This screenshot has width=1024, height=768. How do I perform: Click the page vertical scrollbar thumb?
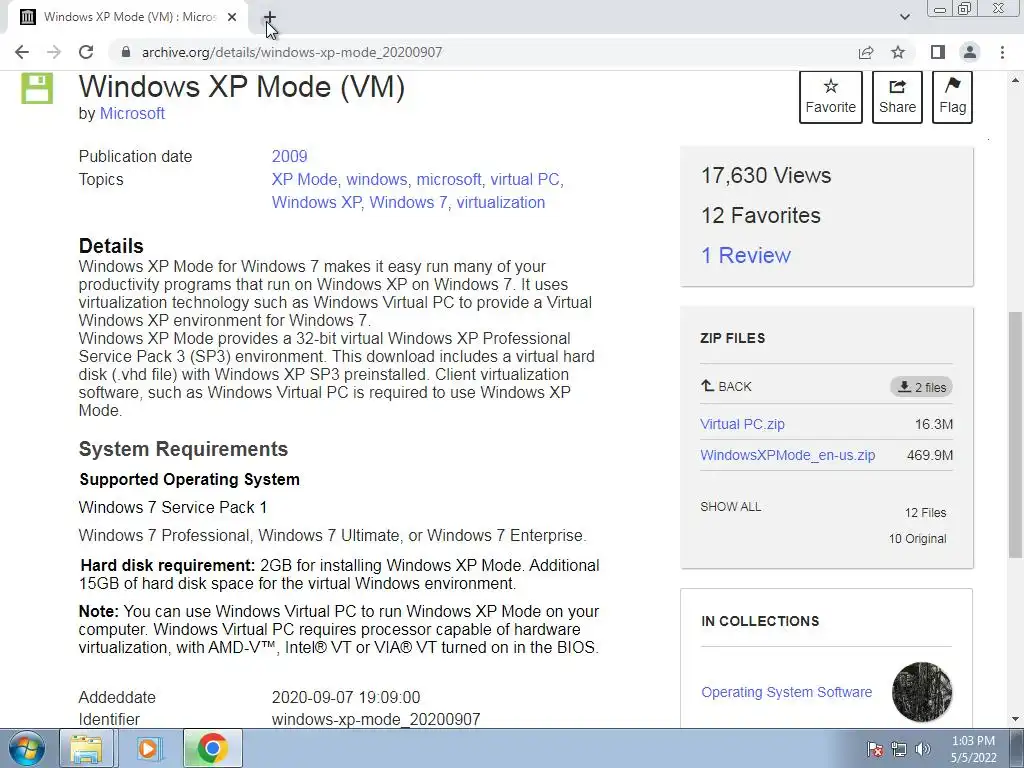tap(1015, 434)
